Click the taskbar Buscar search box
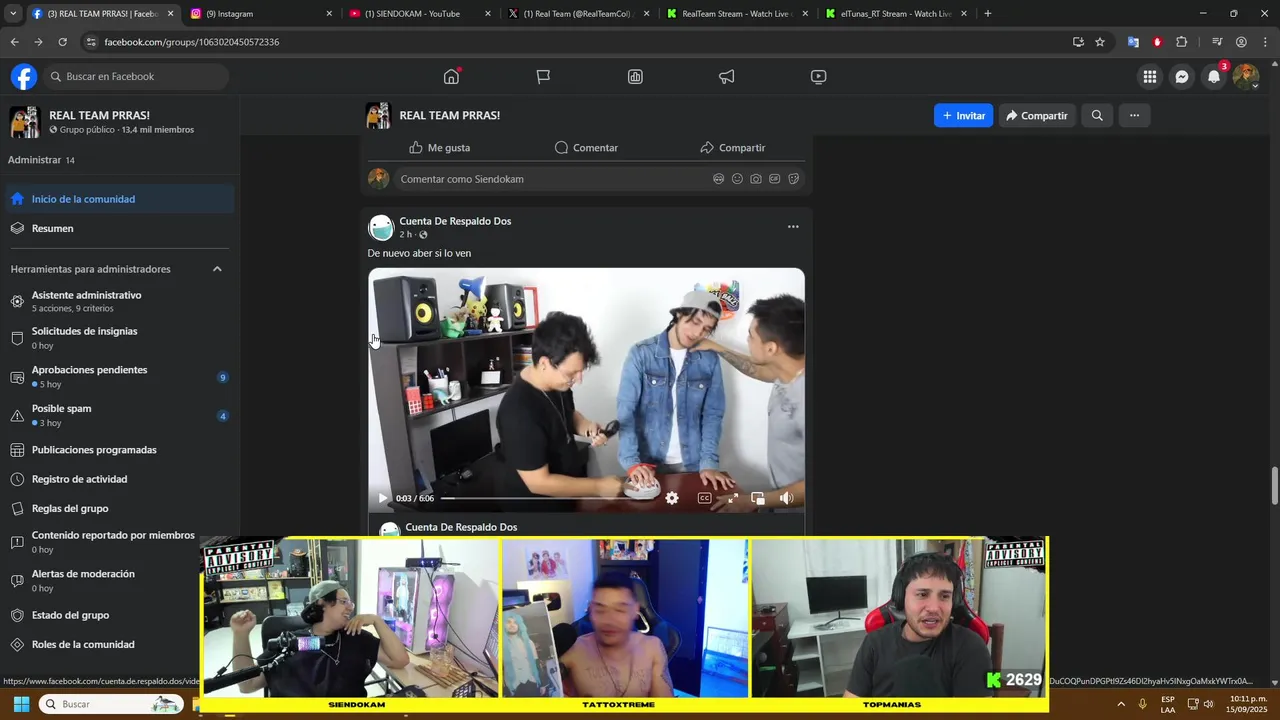Image resolution: width=1280 pixels, height=720 pixels. pos(112,704)
